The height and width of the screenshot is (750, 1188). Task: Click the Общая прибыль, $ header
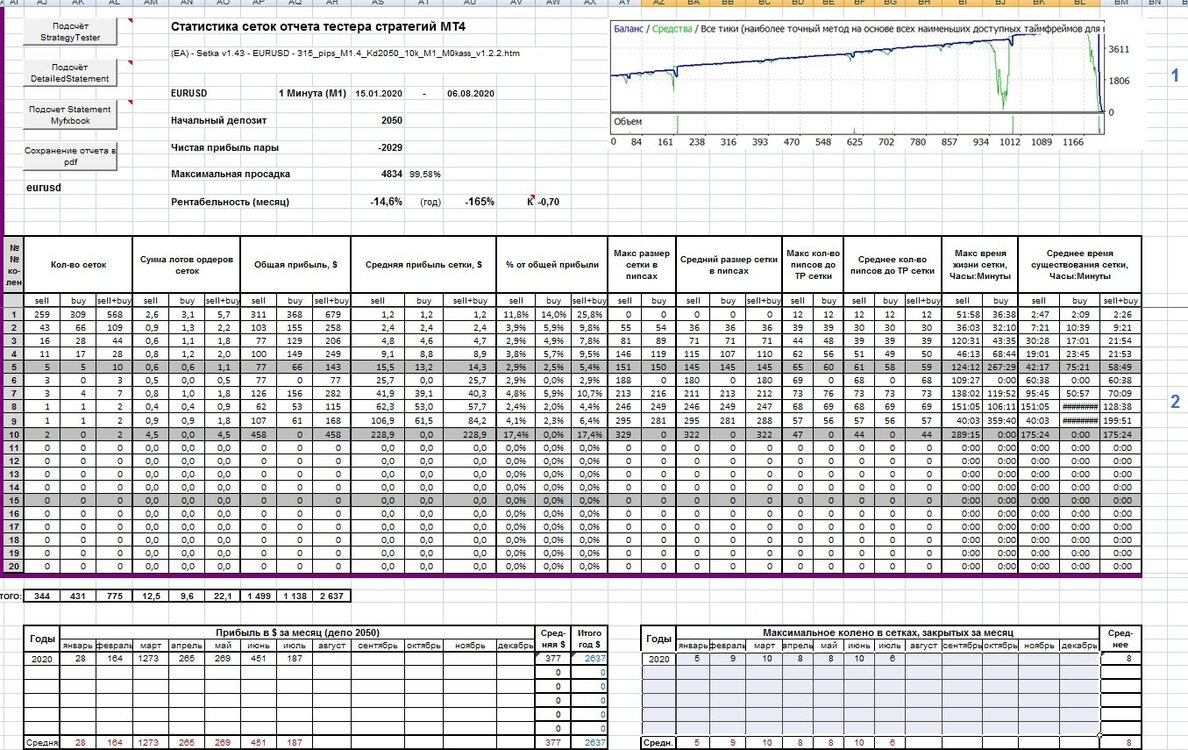point(295,264)
